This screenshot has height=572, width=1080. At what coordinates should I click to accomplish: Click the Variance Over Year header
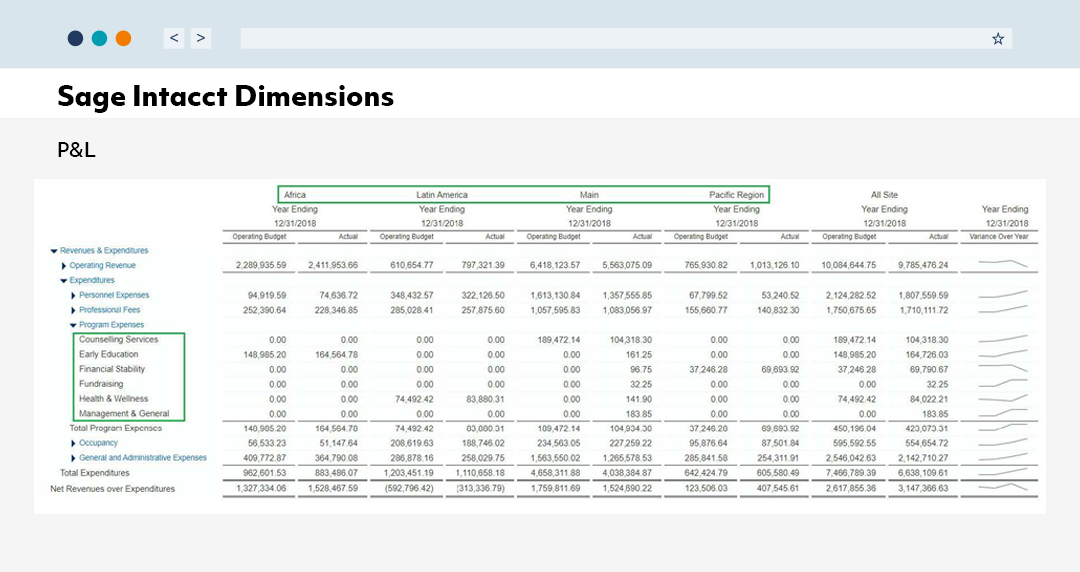pyautogui.click(x=999, y=236)
